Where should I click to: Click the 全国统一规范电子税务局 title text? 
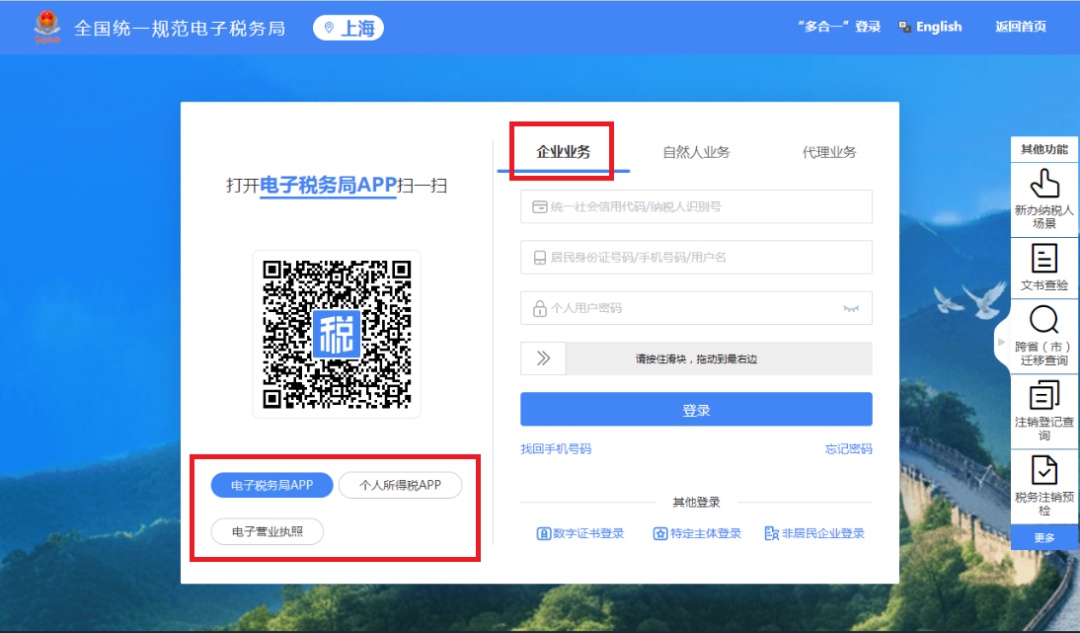click(x=180, y=28)
